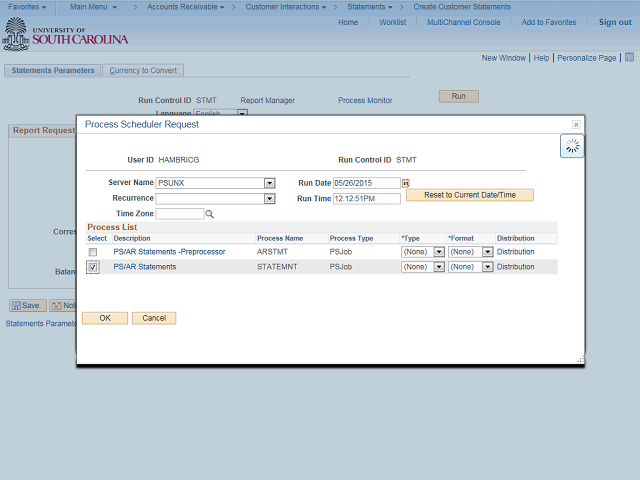Screen dimensions: 640x480
Task: Go to Home link
Action: 348,22
